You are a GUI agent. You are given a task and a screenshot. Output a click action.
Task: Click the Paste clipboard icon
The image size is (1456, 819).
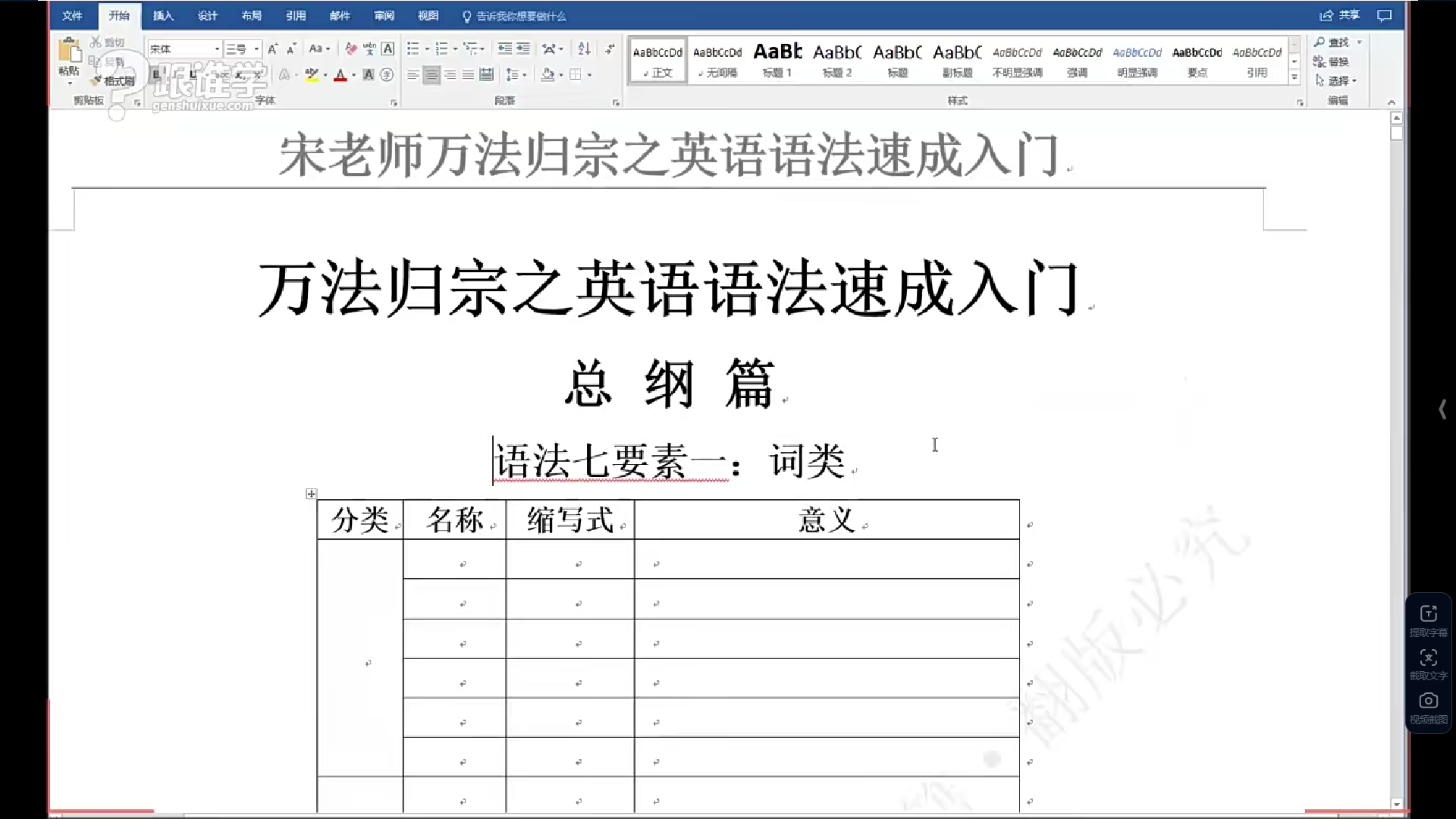tap(69, 52)
